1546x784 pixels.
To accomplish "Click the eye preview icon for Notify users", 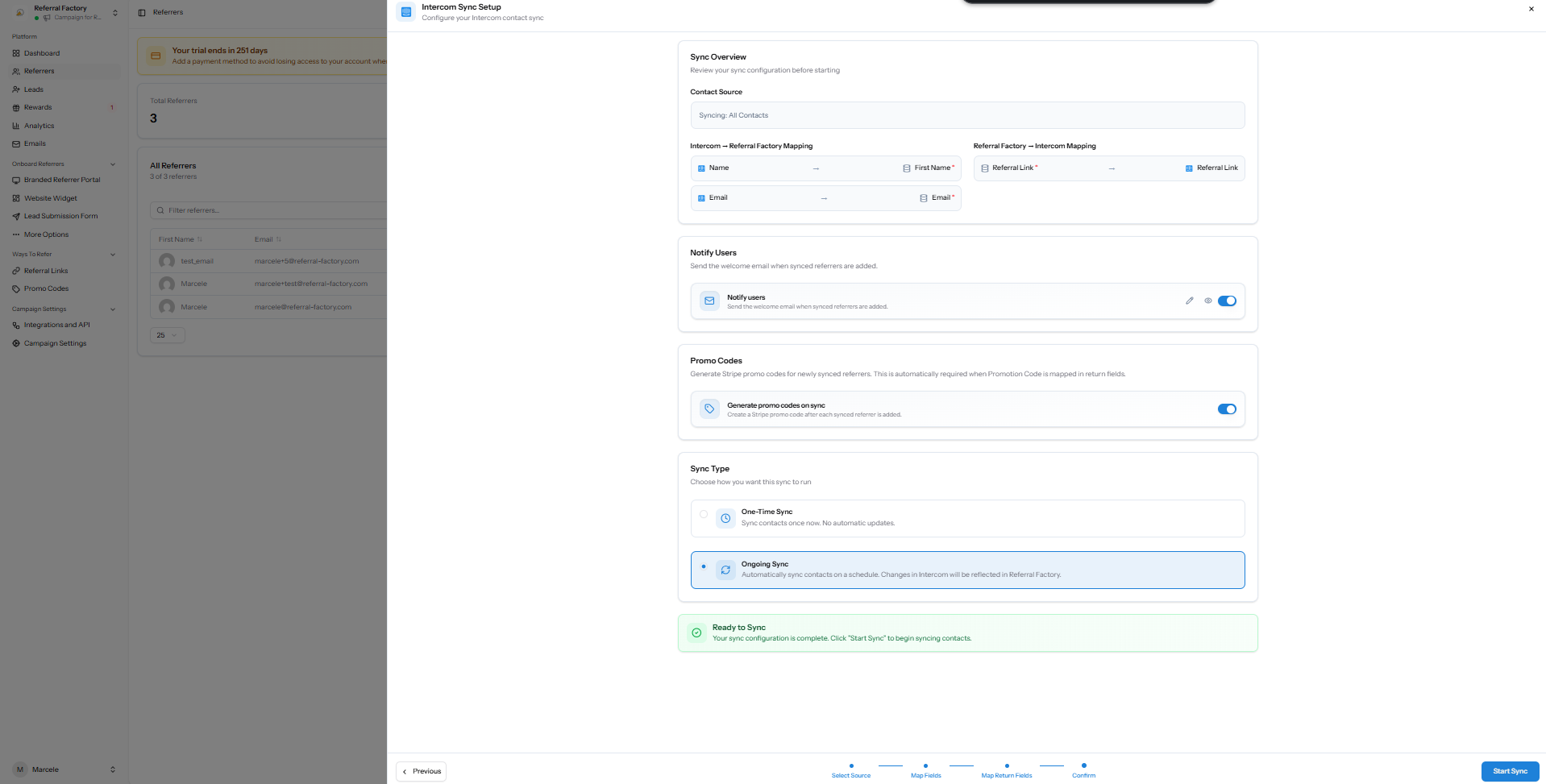I will (x=1207, y=301).
